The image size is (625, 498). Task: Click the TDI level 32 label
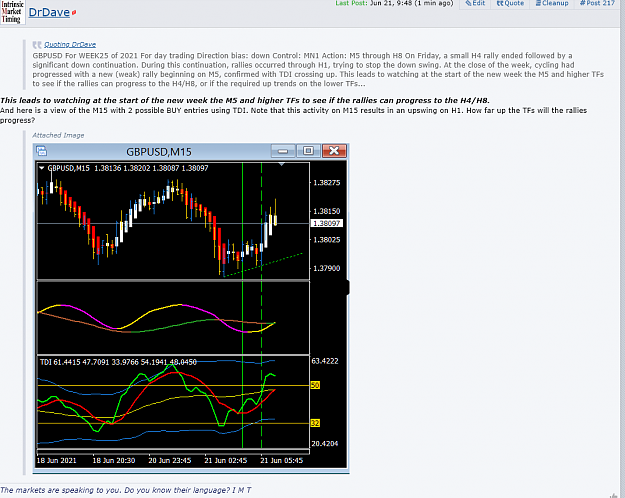tap(315, 423)
